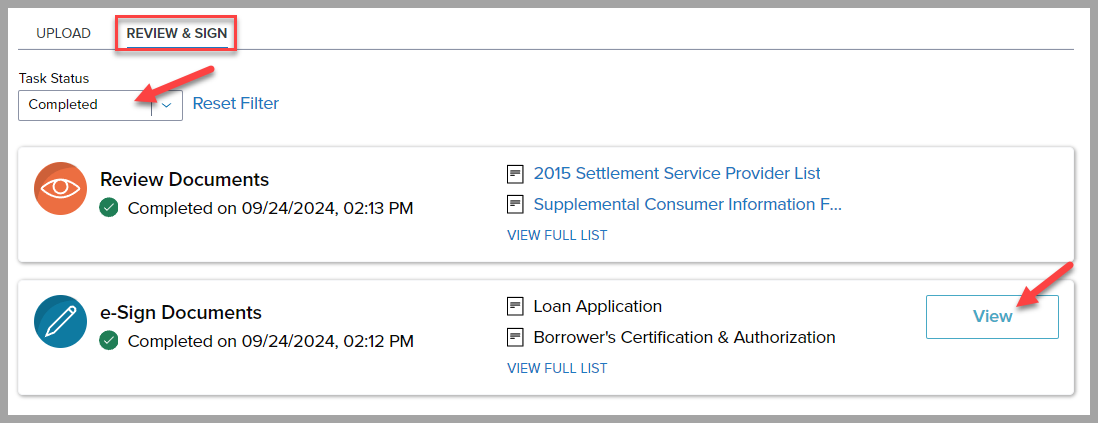Viewport: 1098px width, 423px height.
Task: Expand VIEW FULL LIST under e-Sign Documents
Action: (x=557, y=368)
